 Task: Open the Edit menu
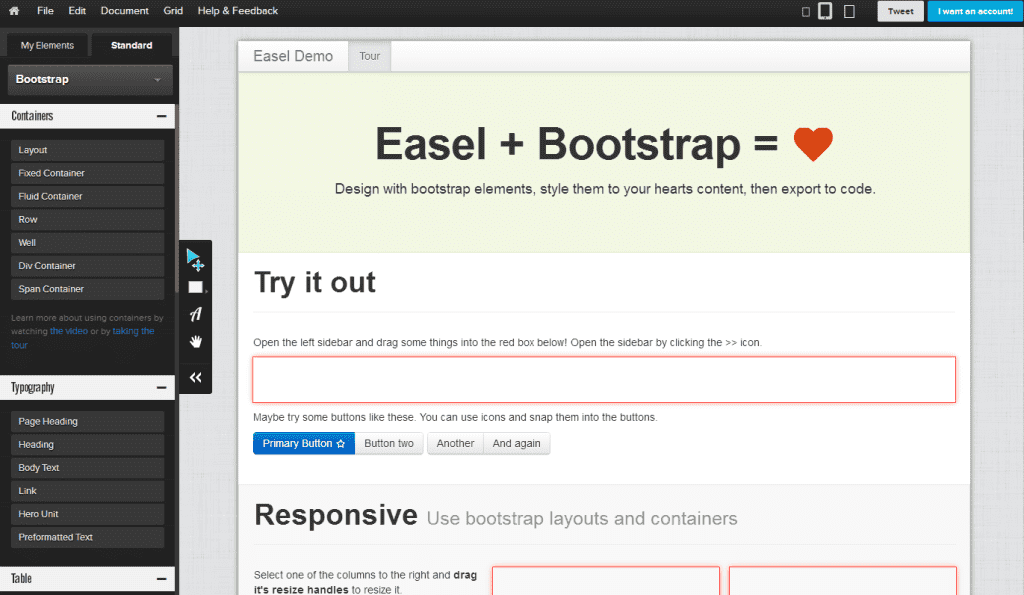[77, 10]
